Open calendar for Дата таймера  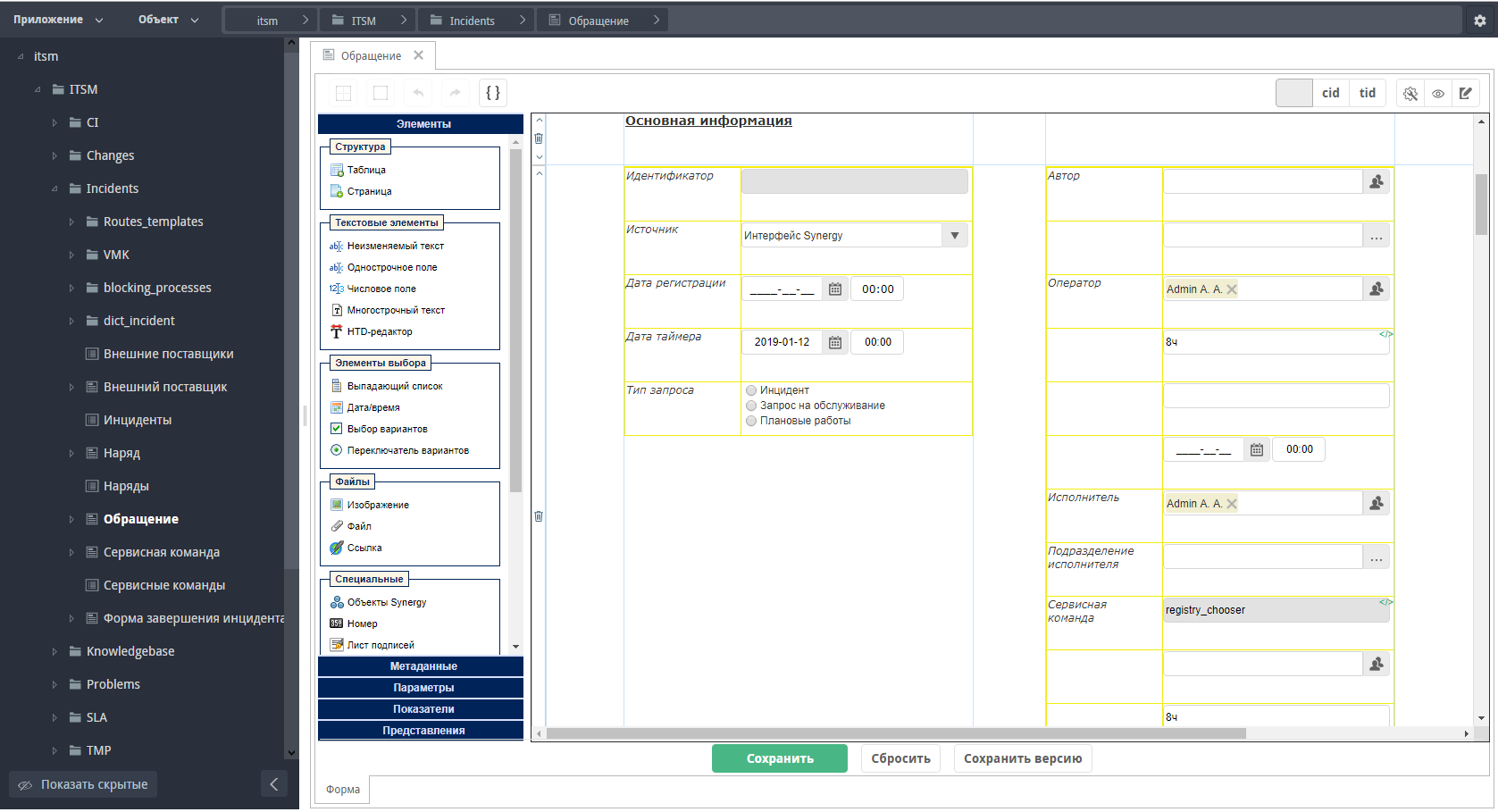pyautogui.click(x=835, y=342)
